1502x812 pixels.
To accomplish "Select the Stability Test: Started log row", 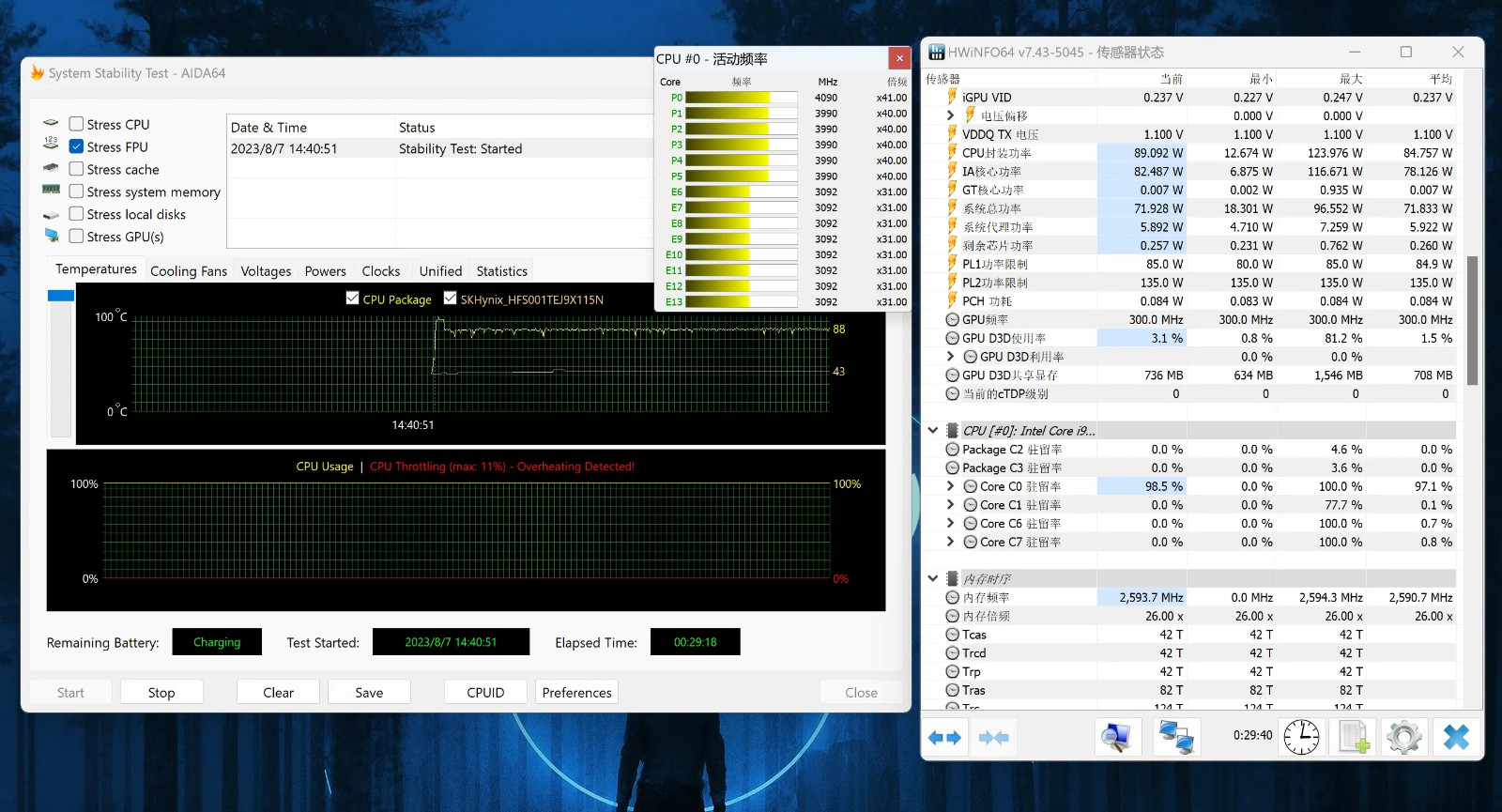I will [x=439, y=148].
